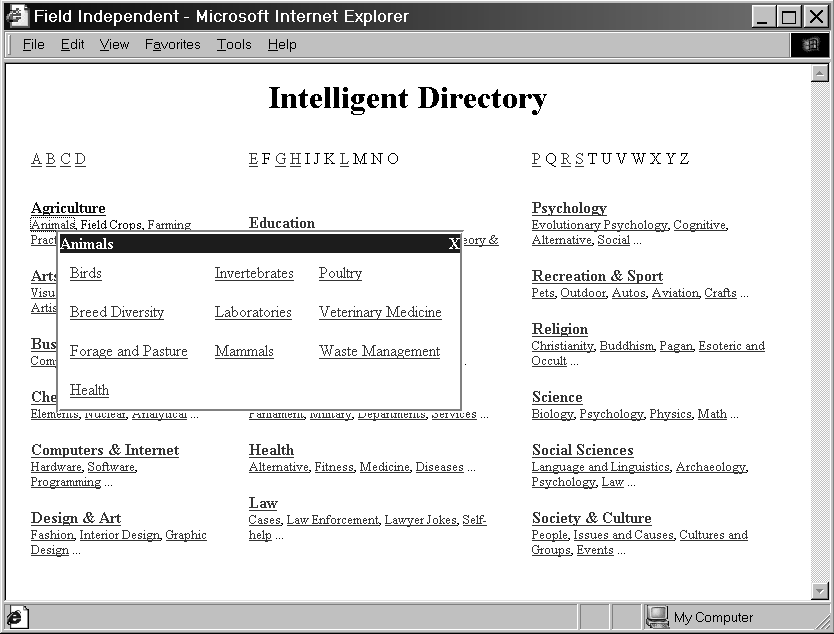Image resolution: width=834 pixels, height=634 pixels.
Task: Click the My Computer zone icon
Action: (x=657, y=617)
